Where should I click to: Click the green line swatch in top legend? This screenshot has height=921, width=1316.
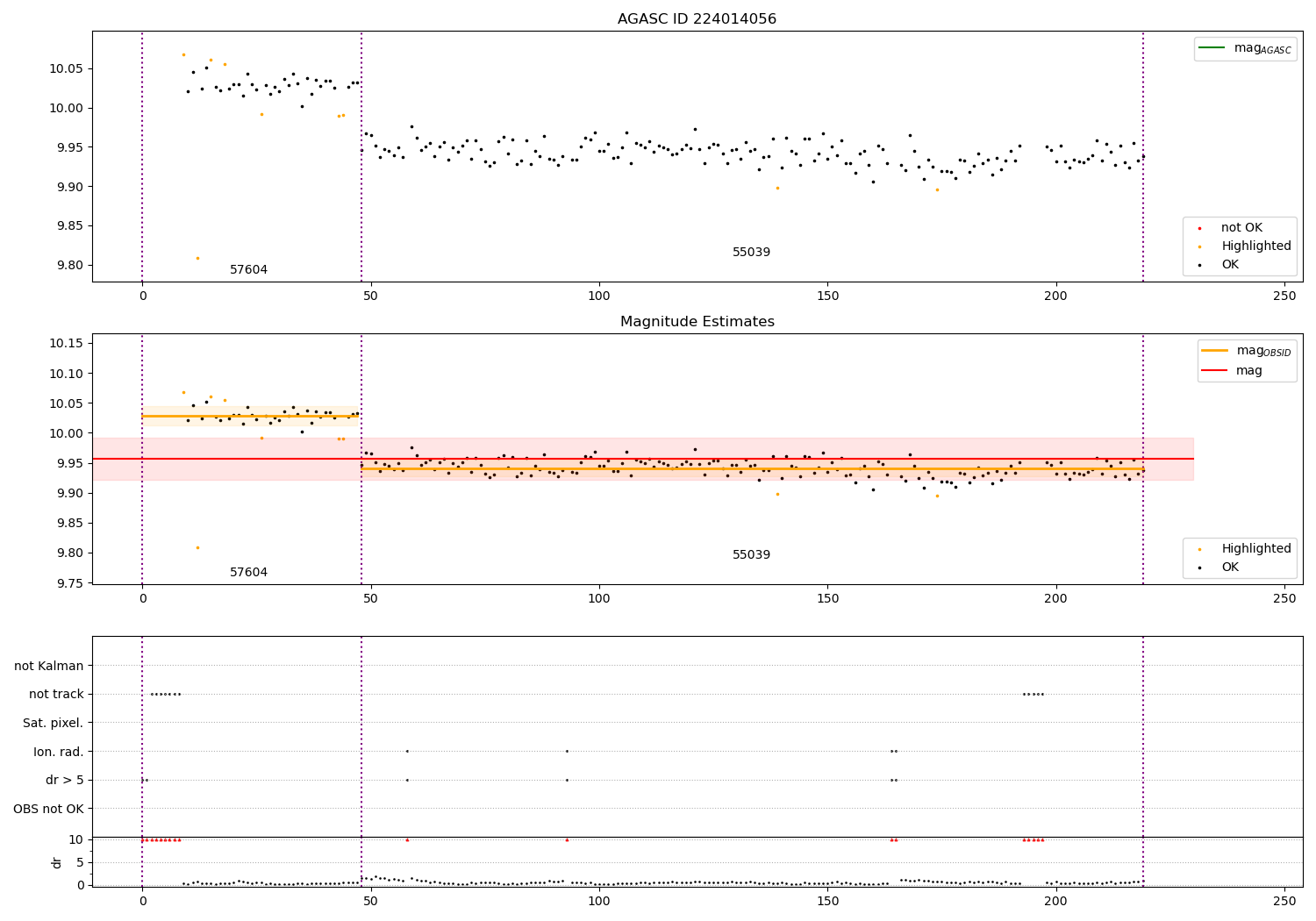click(1212, 48)
